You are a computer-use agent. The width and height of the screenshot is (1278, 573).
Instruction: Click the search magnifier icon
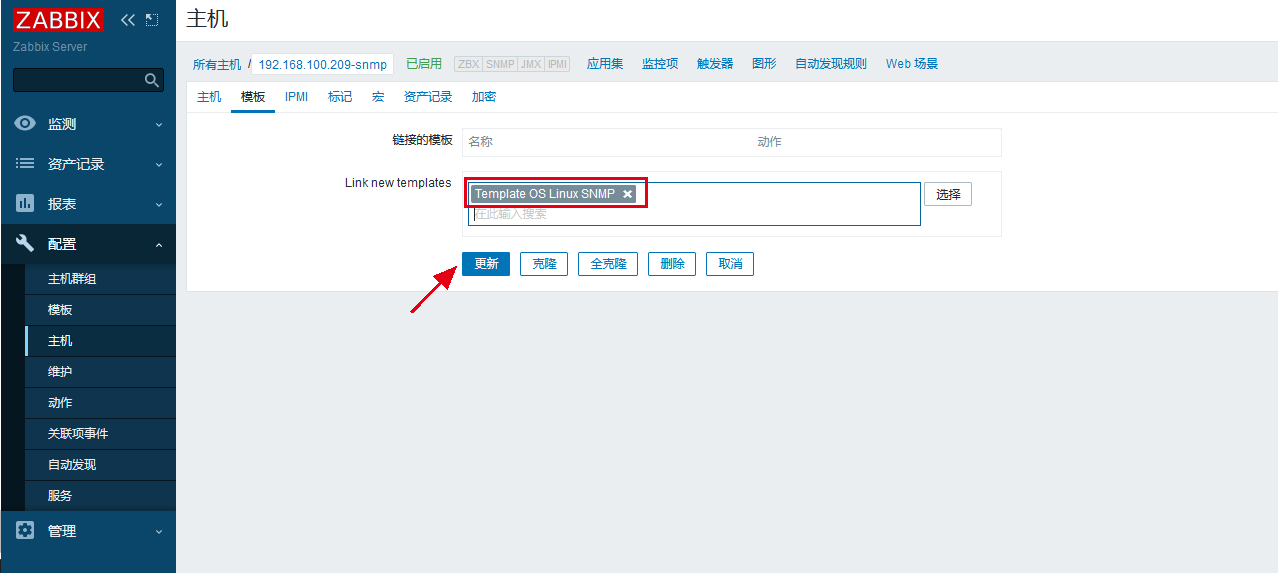(x=152, y=80)
